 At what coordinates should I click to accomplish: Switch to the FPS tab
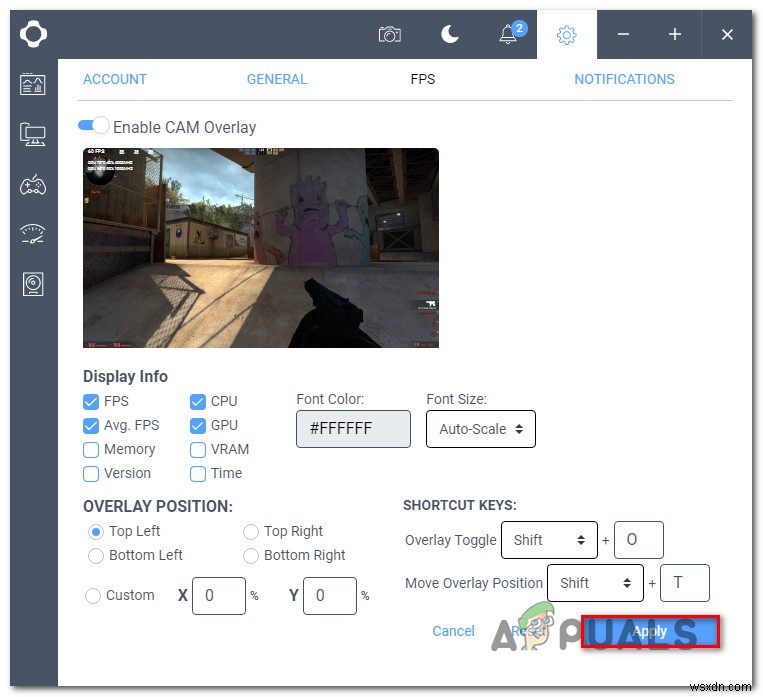tap(422, 79)
